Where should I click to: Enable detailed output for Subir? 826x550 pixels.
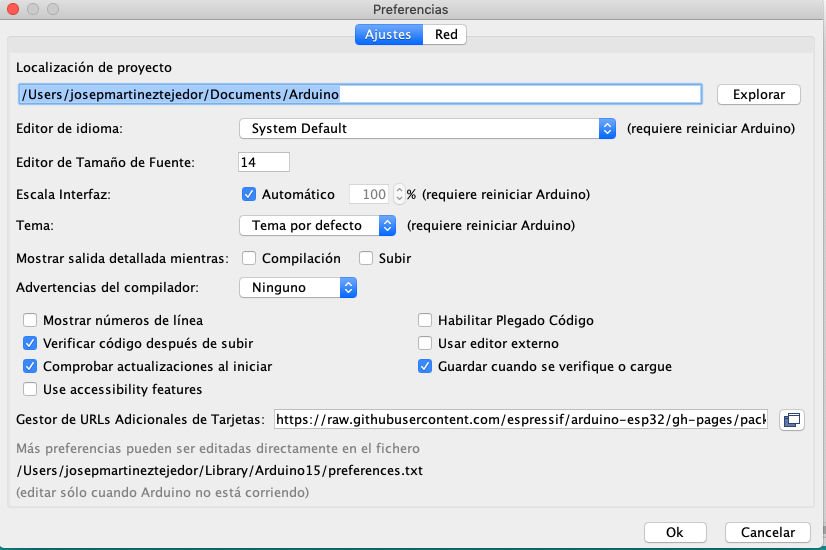pos(366,258)
